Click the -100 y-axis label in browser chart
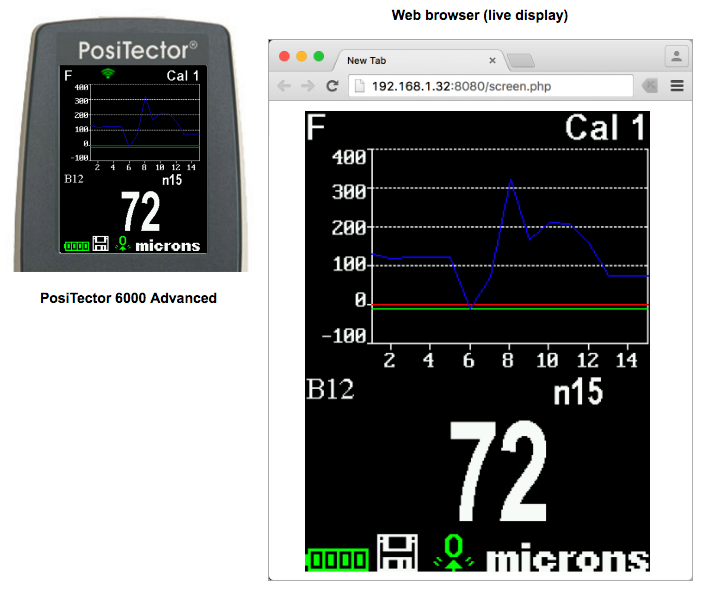Screen dimensions: 703x596 [x=344, y=336]
